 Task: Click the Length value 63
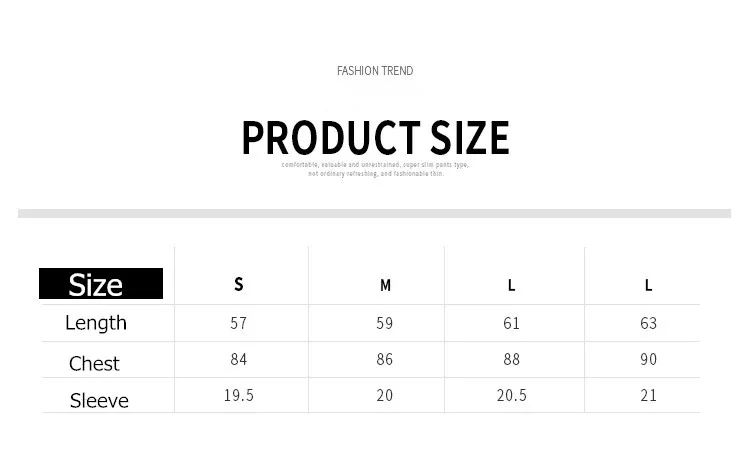click(649, 323)
